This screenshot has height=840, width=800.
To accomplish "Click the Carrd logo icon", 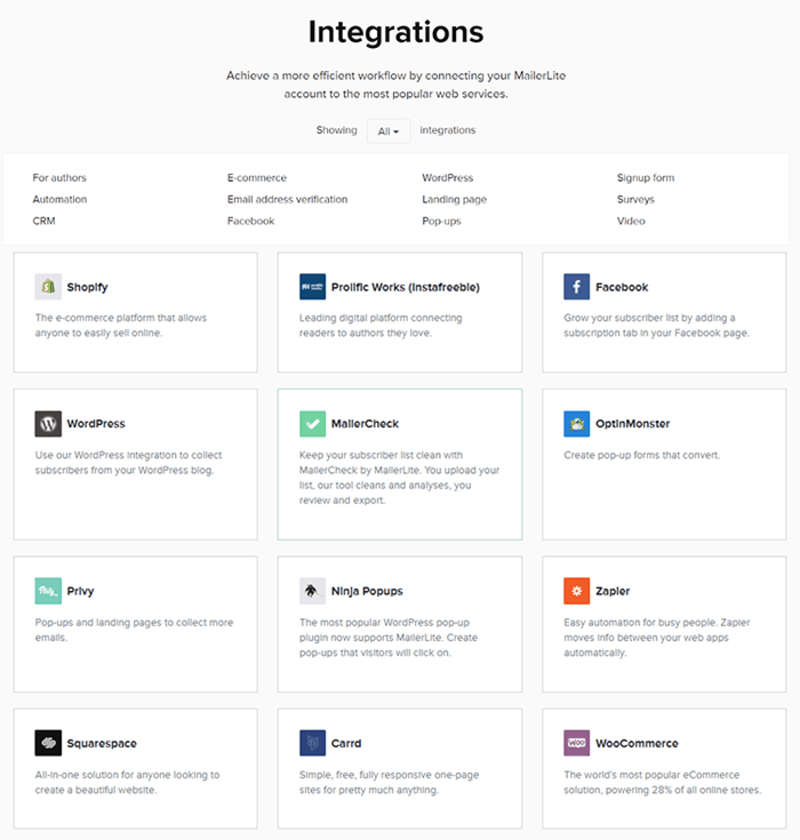I will pyautogui.click(x=312, y=743).
